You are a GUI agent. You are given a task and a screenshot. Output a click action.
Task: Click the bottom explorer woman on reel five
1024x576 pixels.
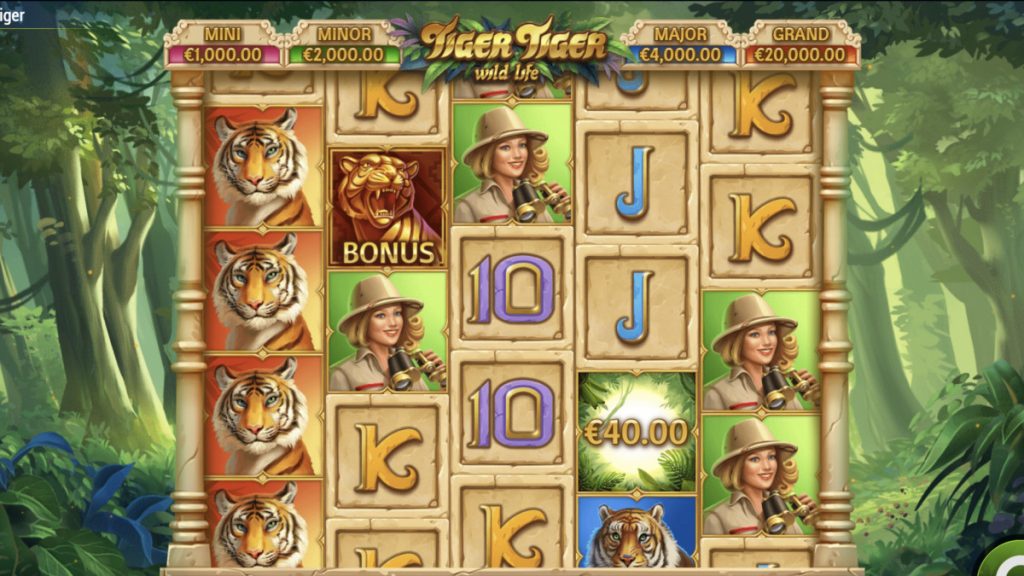(761, 475)
